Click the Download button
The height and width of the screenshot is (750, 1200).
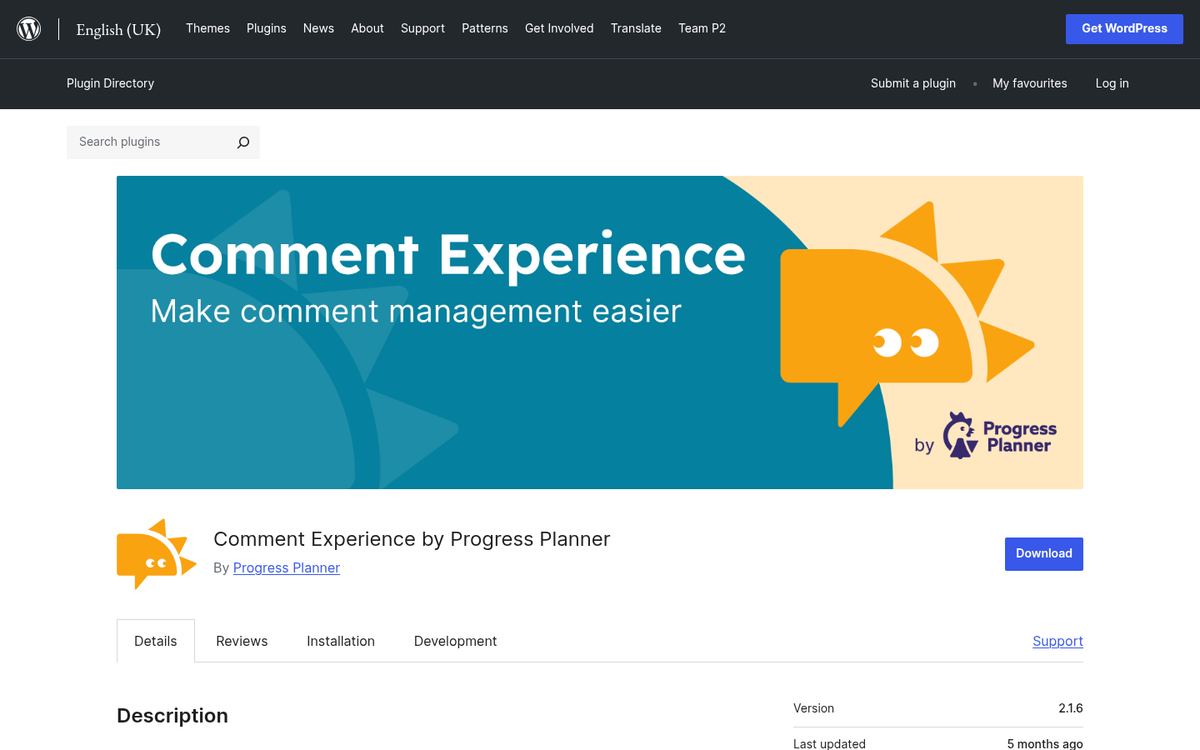click(x=1044, y=553)
